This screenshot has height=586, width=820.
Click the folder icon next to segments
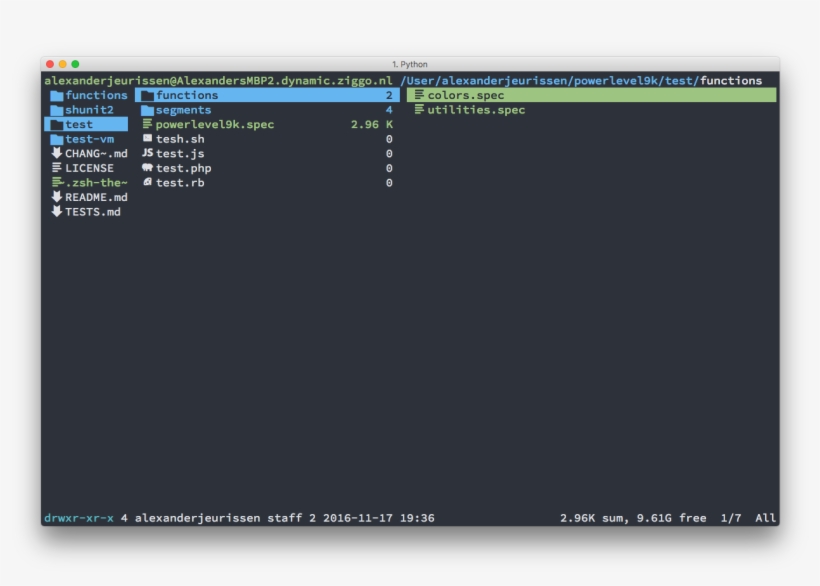coord(147,110)
